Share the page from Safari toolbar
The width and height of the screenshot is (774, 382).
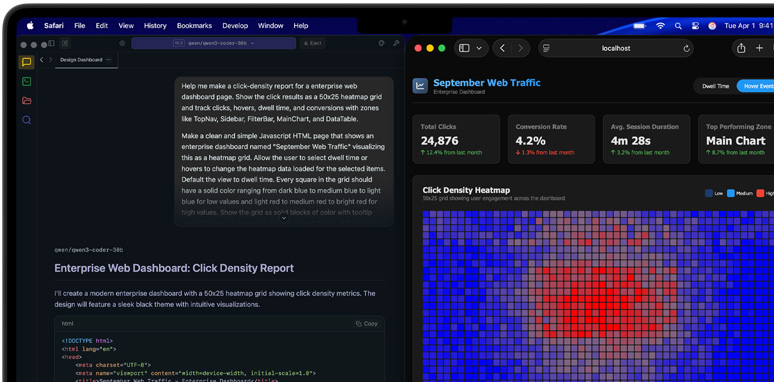tap(741, 48)
